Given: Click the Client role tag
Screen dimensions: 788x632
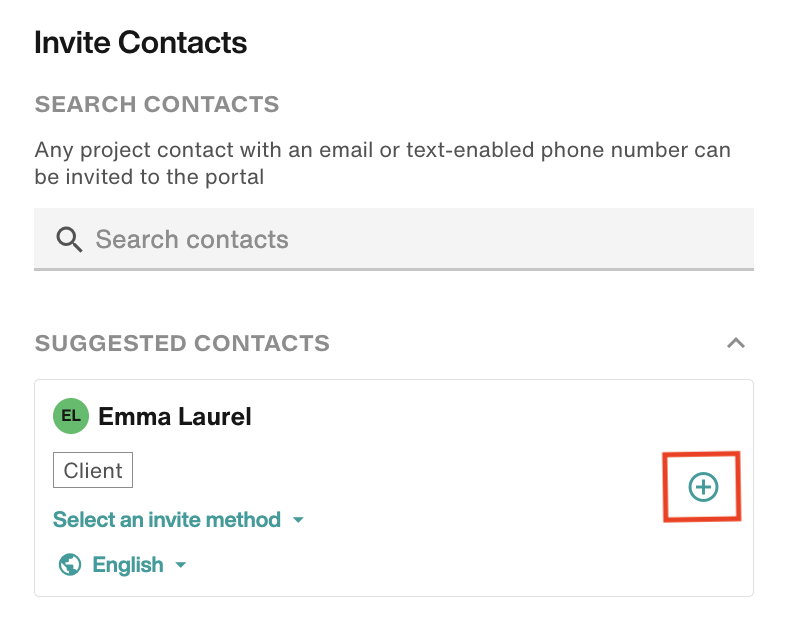Looking at the screenshot, I should click(93, 470).
